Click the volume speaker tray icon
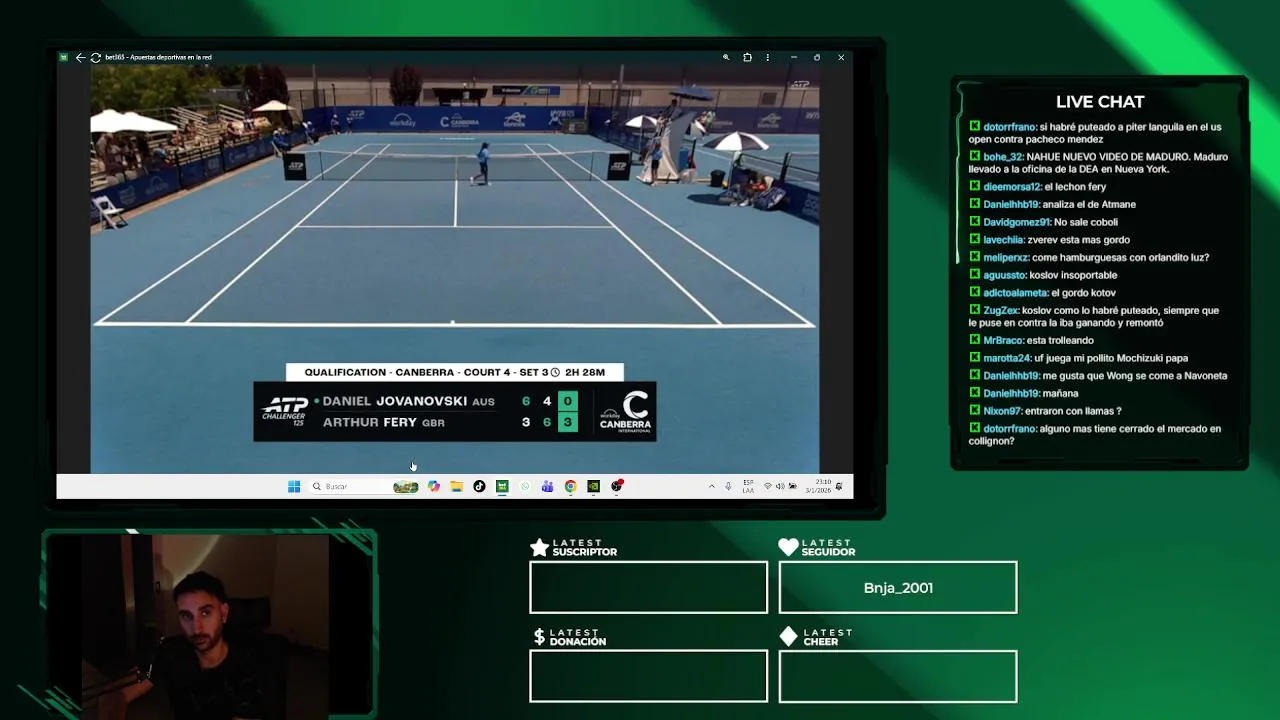1280x720 pixels. coord(780,487)
